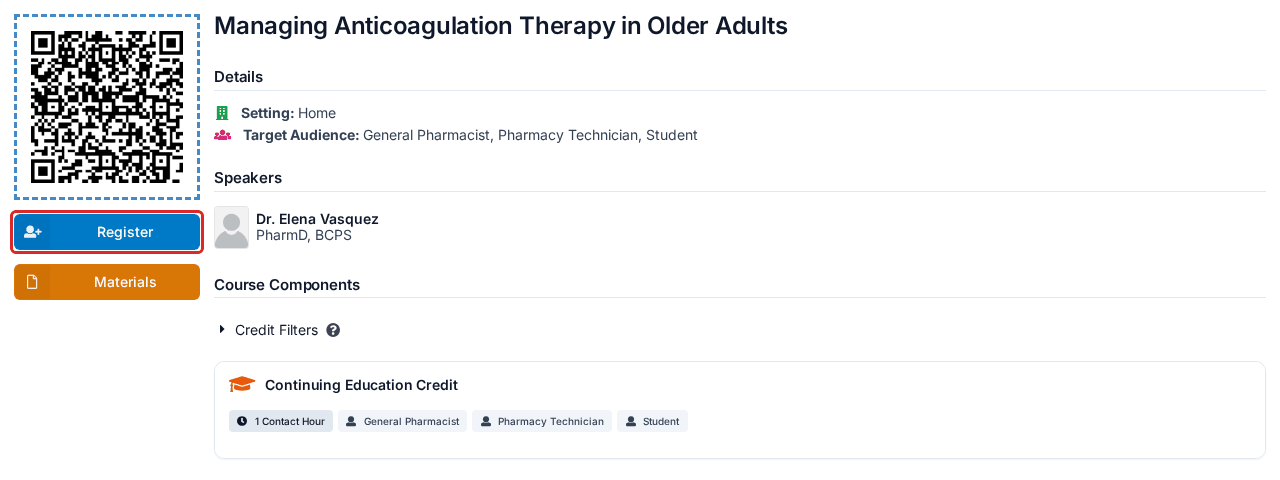
Task: Select the General Pharmacist tag
Action: pyautogui.click(x=402, y=421)
